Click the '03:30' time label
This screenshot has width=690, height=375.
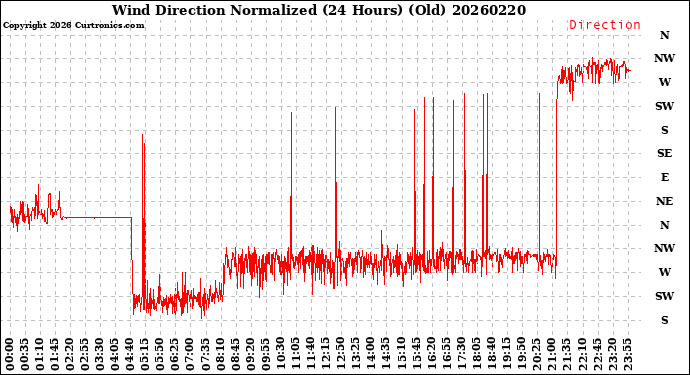coord(100,355)
